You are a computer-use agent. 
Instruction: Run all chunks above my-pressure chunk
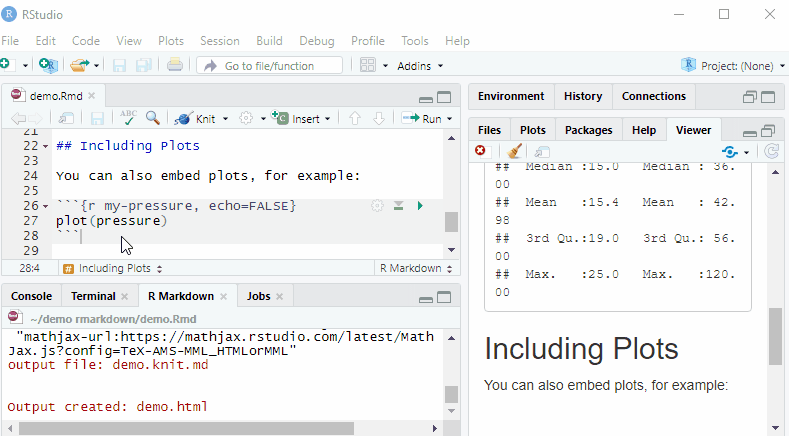pos(399,205)
